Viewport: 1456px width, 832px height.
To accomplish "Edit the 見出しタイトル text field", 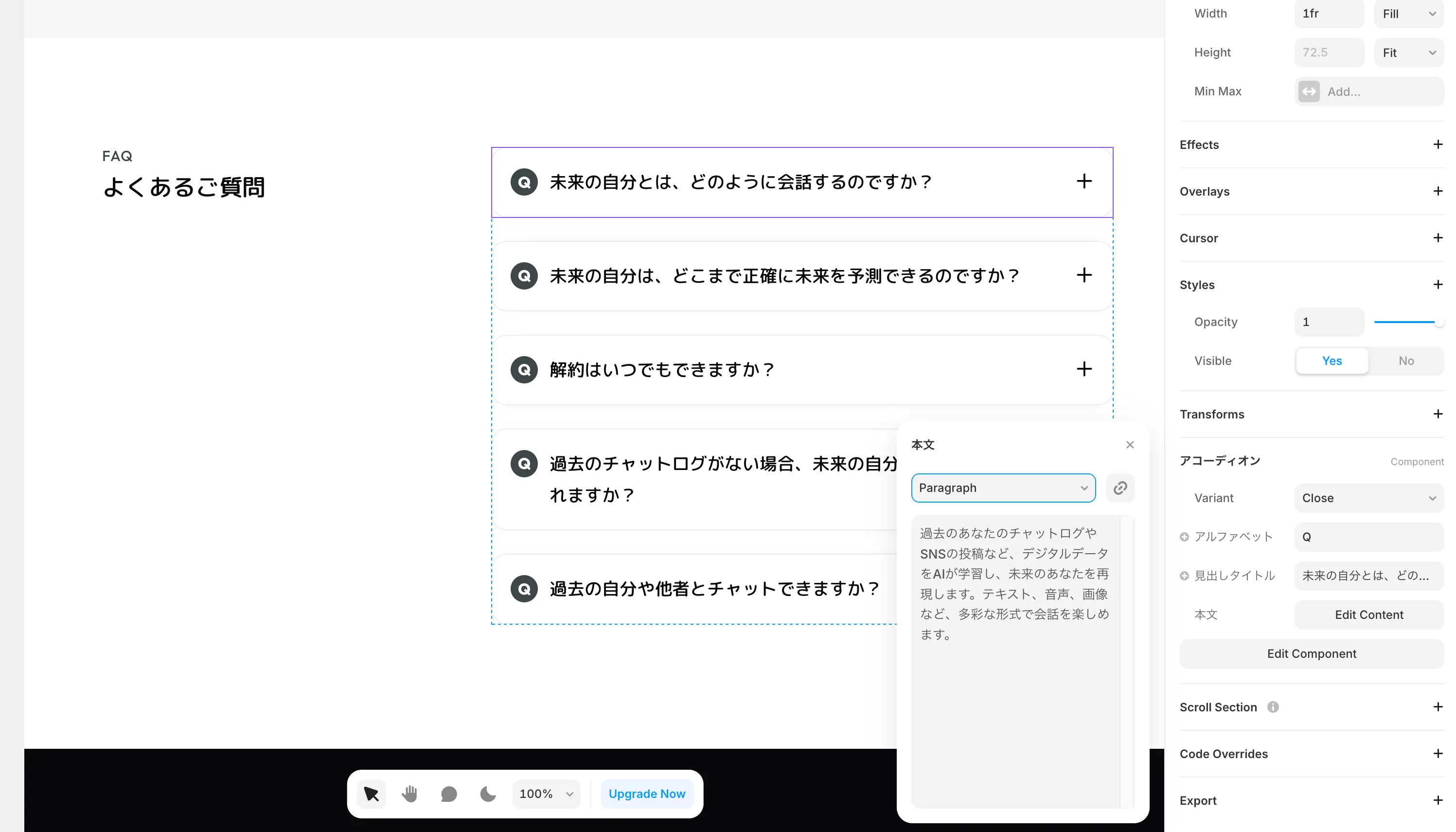I will click(1368, 576).
